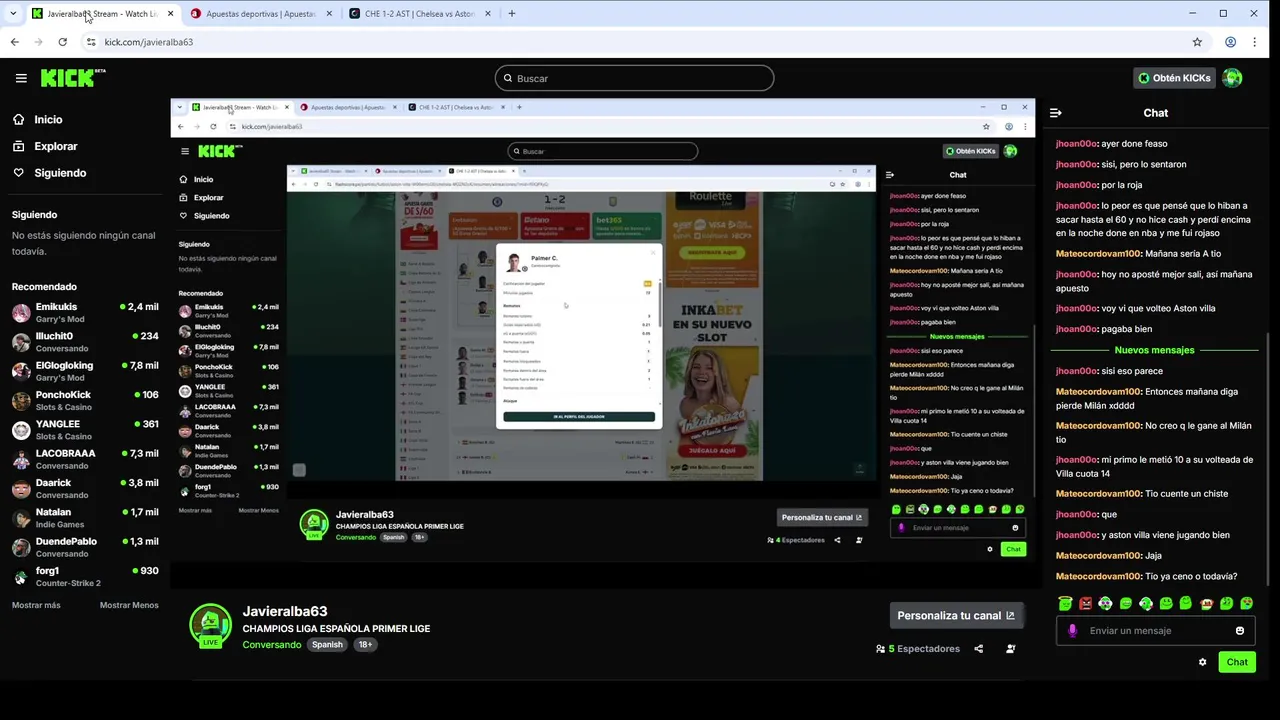Go to Inicio in sidebar
Image resolution: width=1280 pixels, height=720 pixels.
(x=37, y=119)
